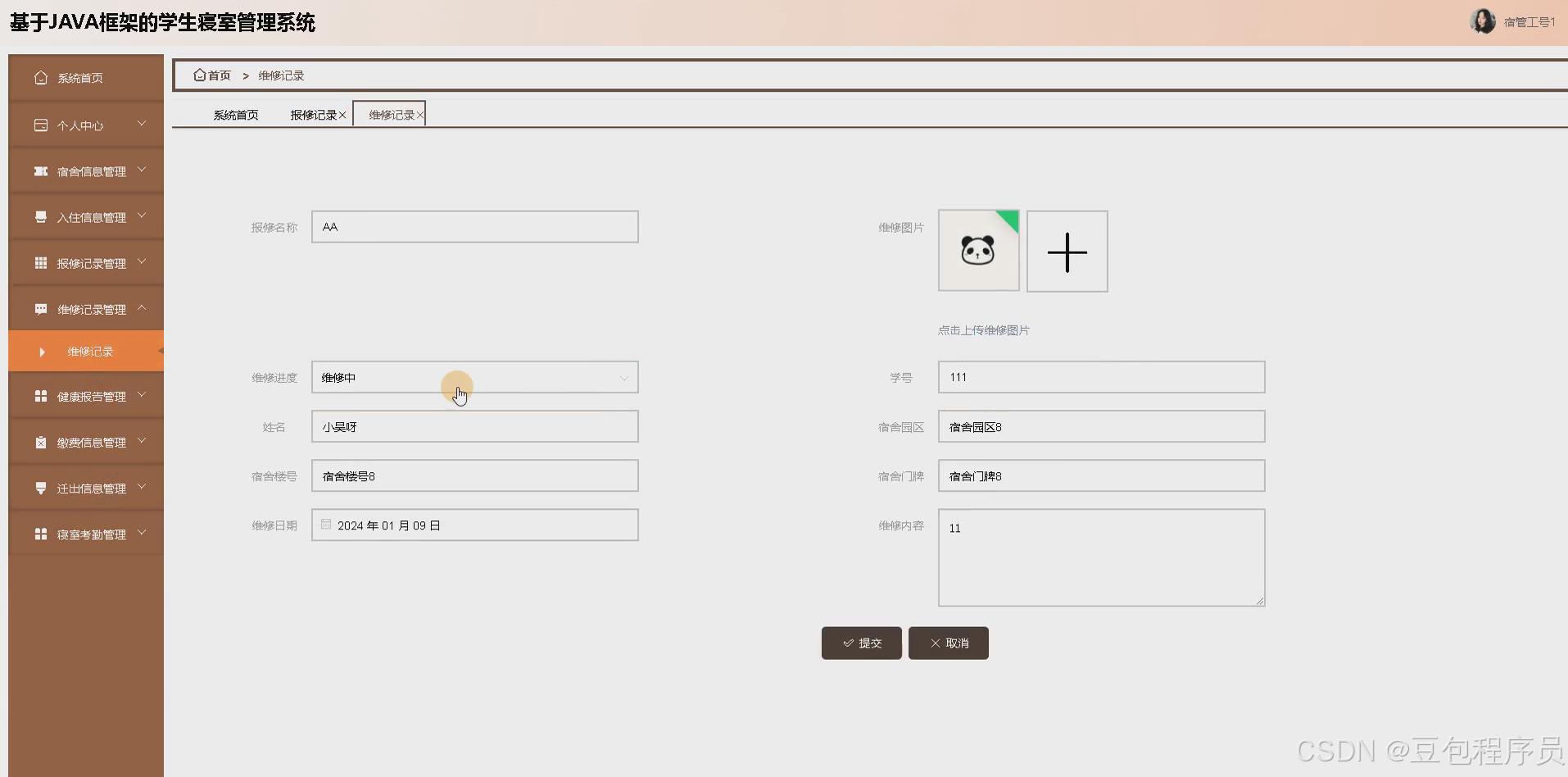Open the 维修进度 dropdown
This screenshot has width=1568, height=777.
475,377
